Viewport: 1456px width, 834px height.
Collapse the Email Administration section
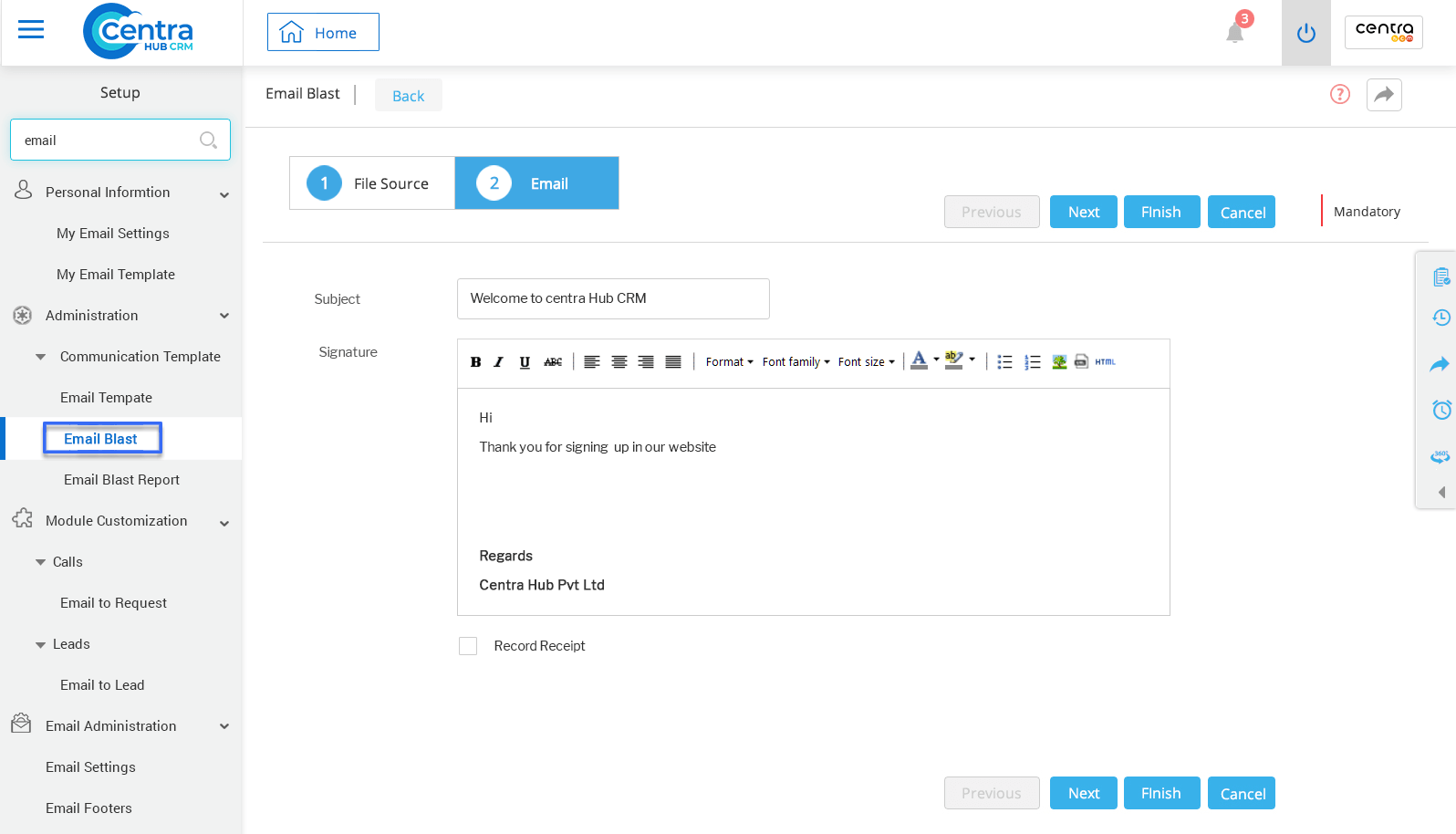[224, 726]
